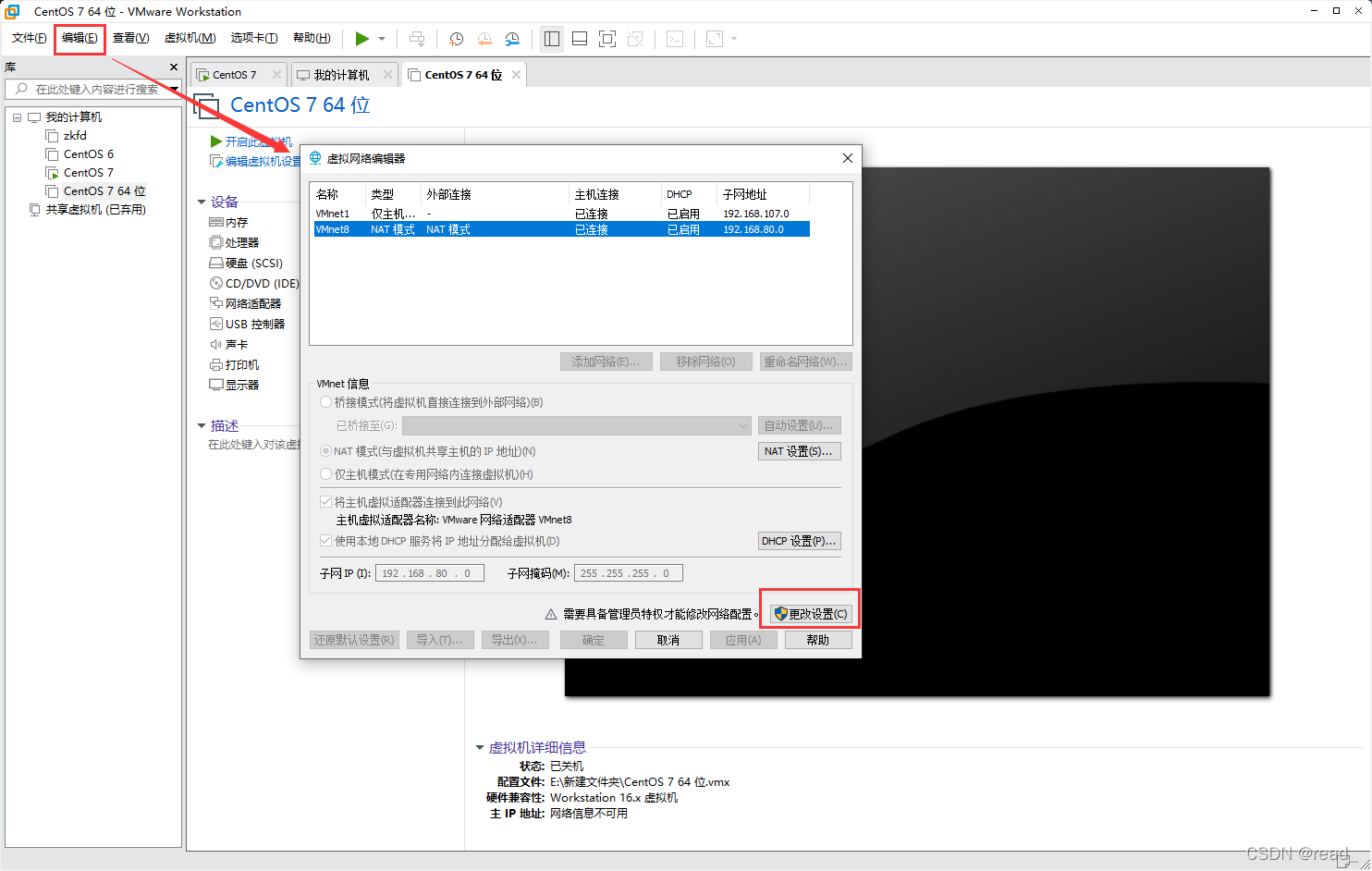
Task: Open the 帮助(H) menu
Action: coord(312,38)
